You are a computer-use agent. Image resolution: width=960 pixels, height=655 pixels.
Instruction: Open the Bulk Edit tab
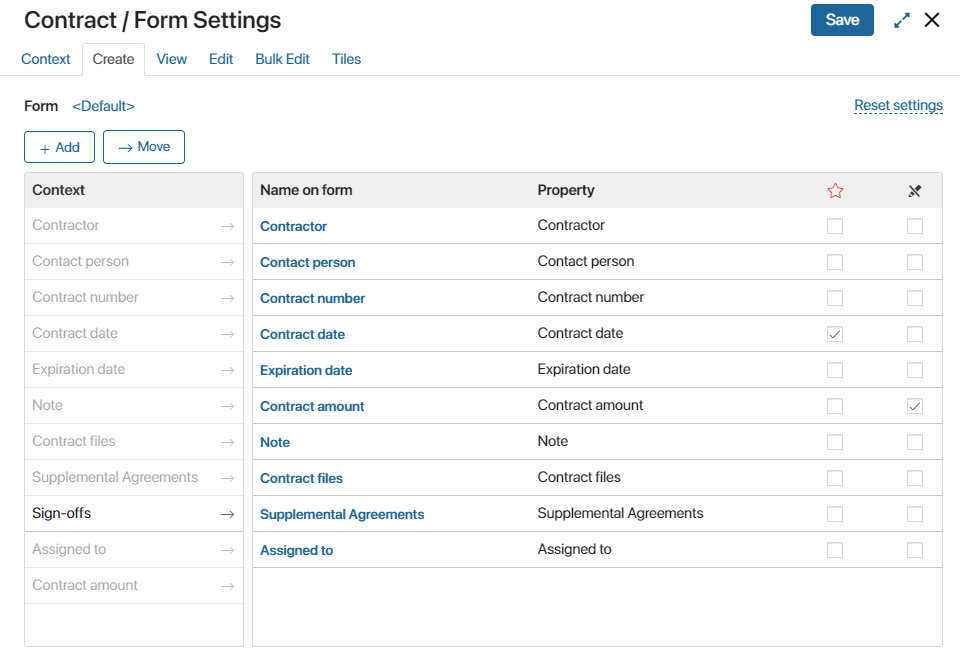pos(282,59)
